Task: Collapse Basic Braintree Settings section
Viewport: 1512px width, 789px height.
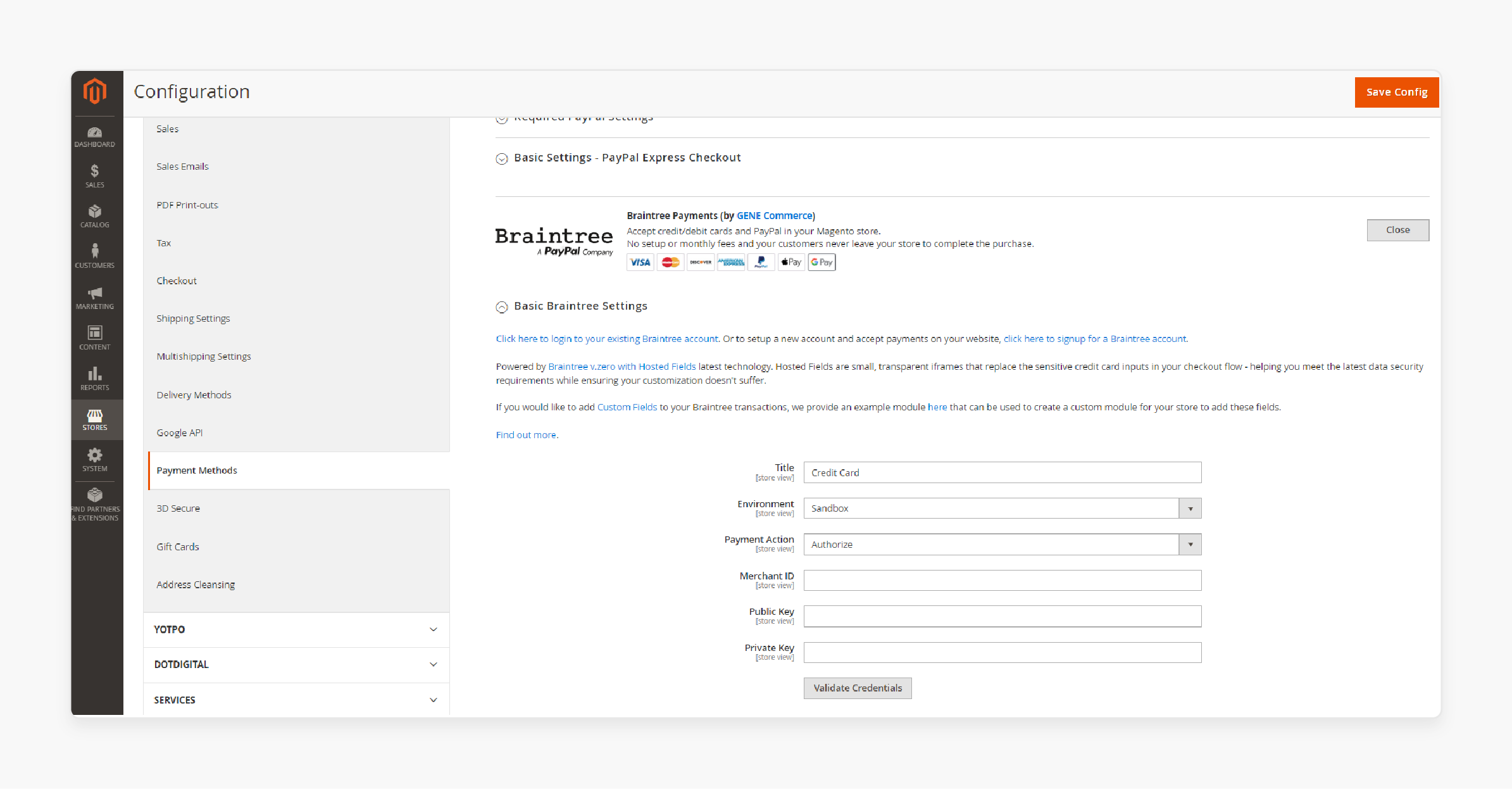Action: [502, 307]
